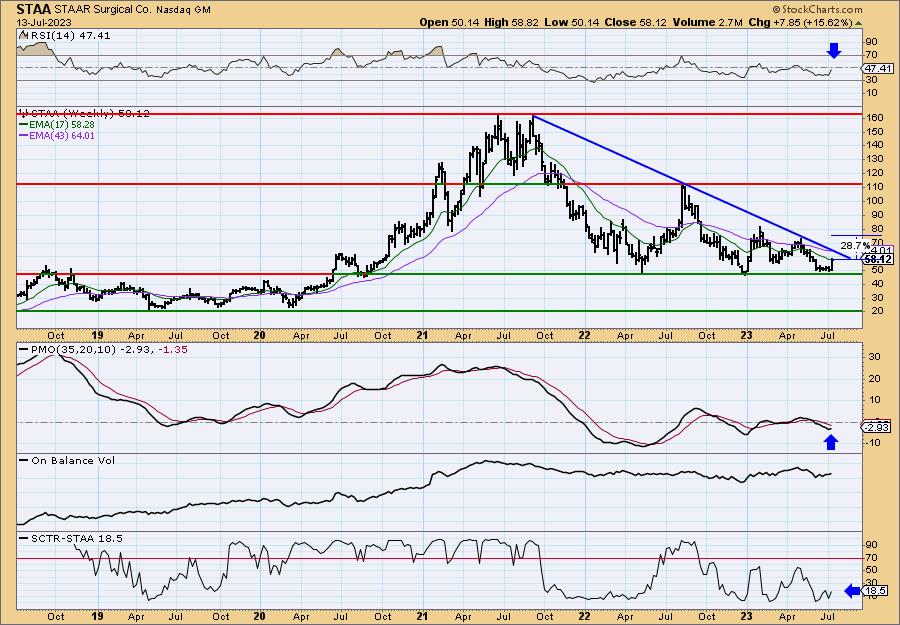Click the Open 50.14 value
Screen dimensions: 900x625
[447, 22]
